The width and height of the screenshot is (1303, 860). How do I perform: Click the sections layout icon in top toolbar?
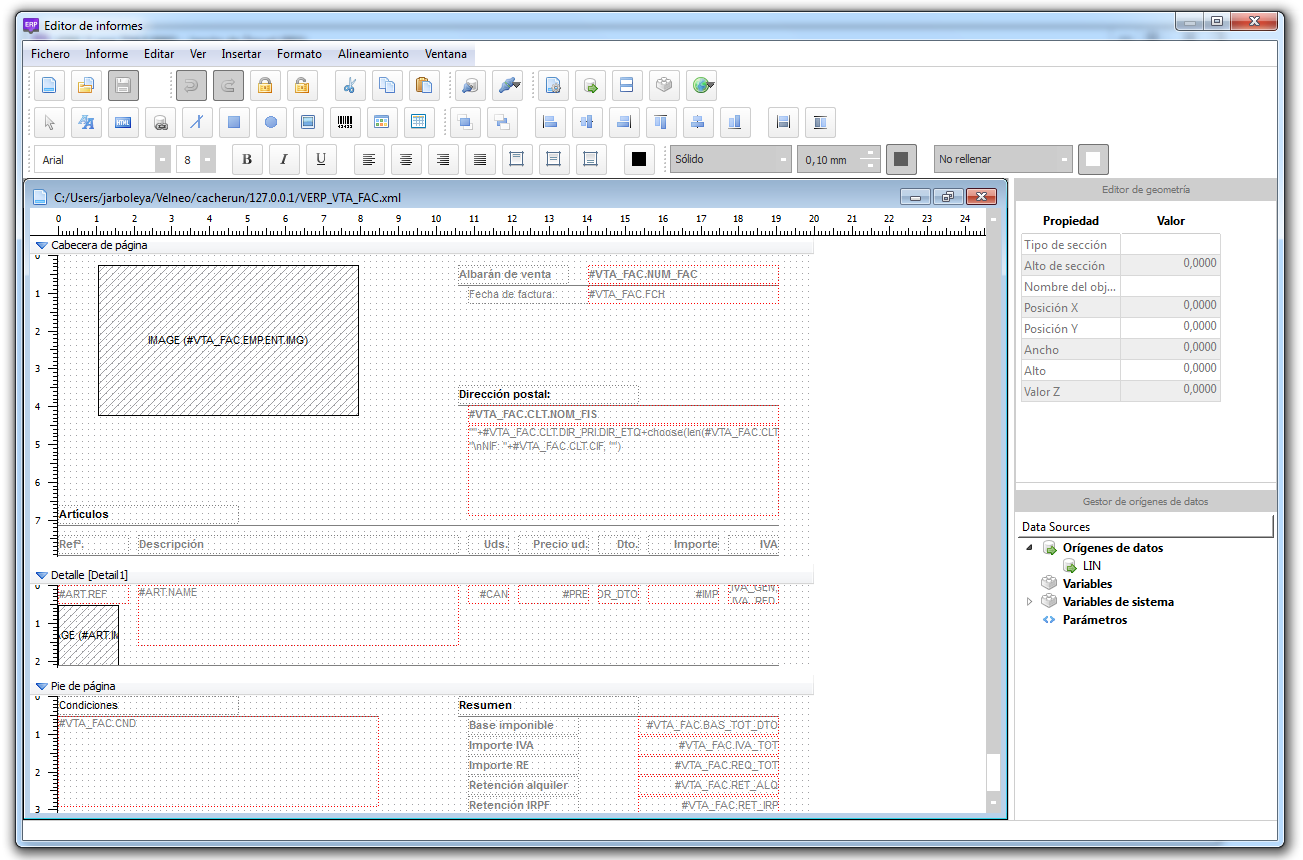[627, 85]
